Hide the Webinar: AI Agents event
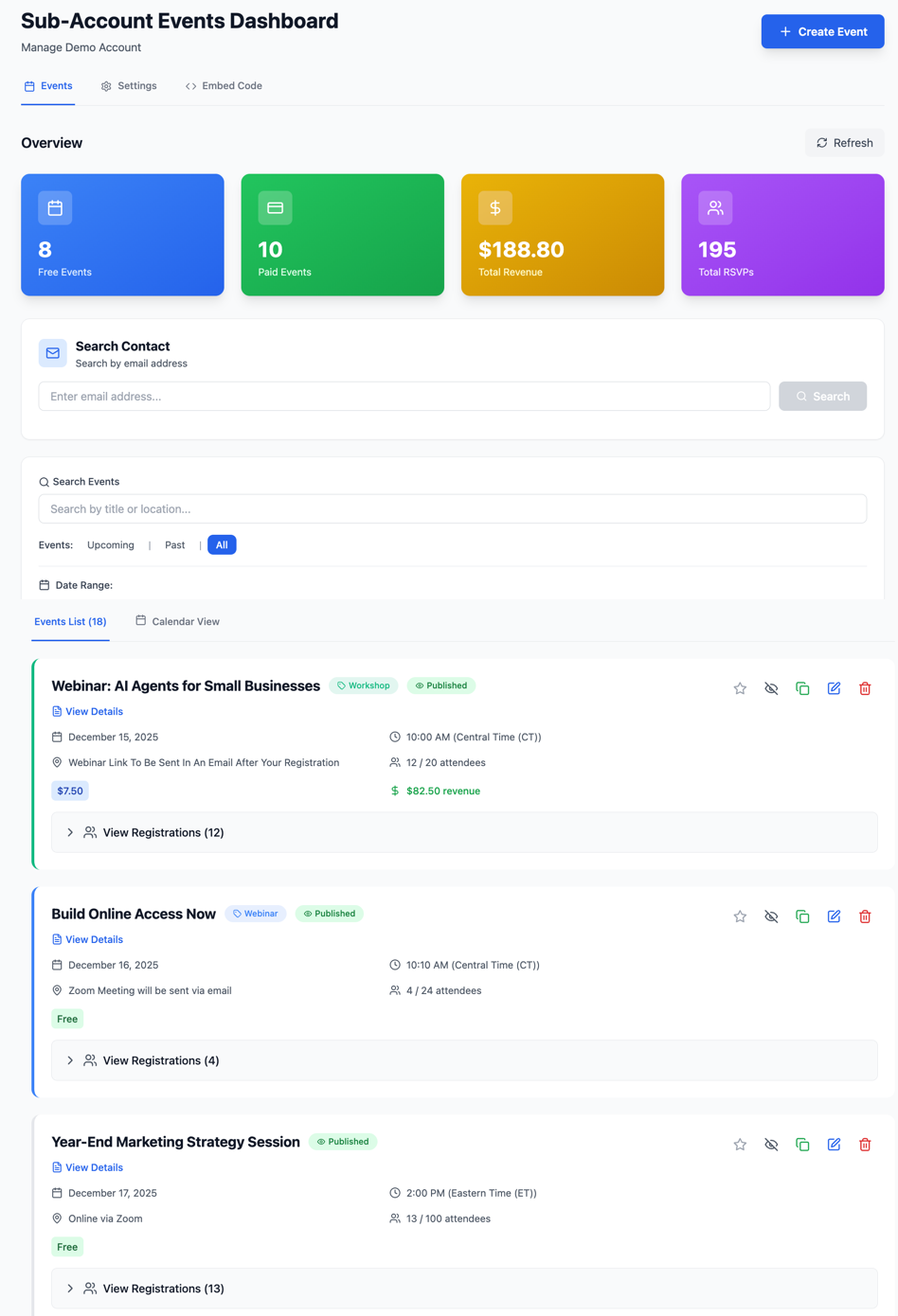 click(x=771, y=688)
